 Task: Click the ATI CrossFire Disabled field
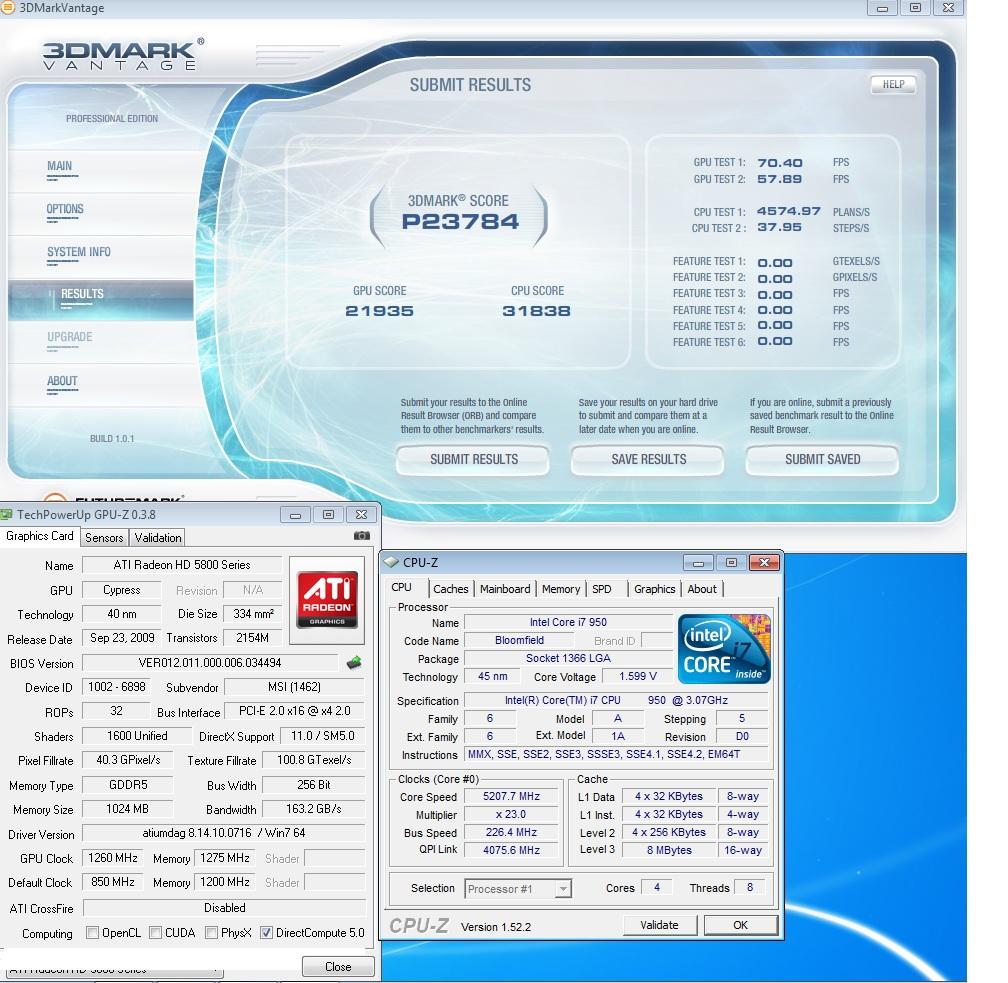[x=224, y=908]
